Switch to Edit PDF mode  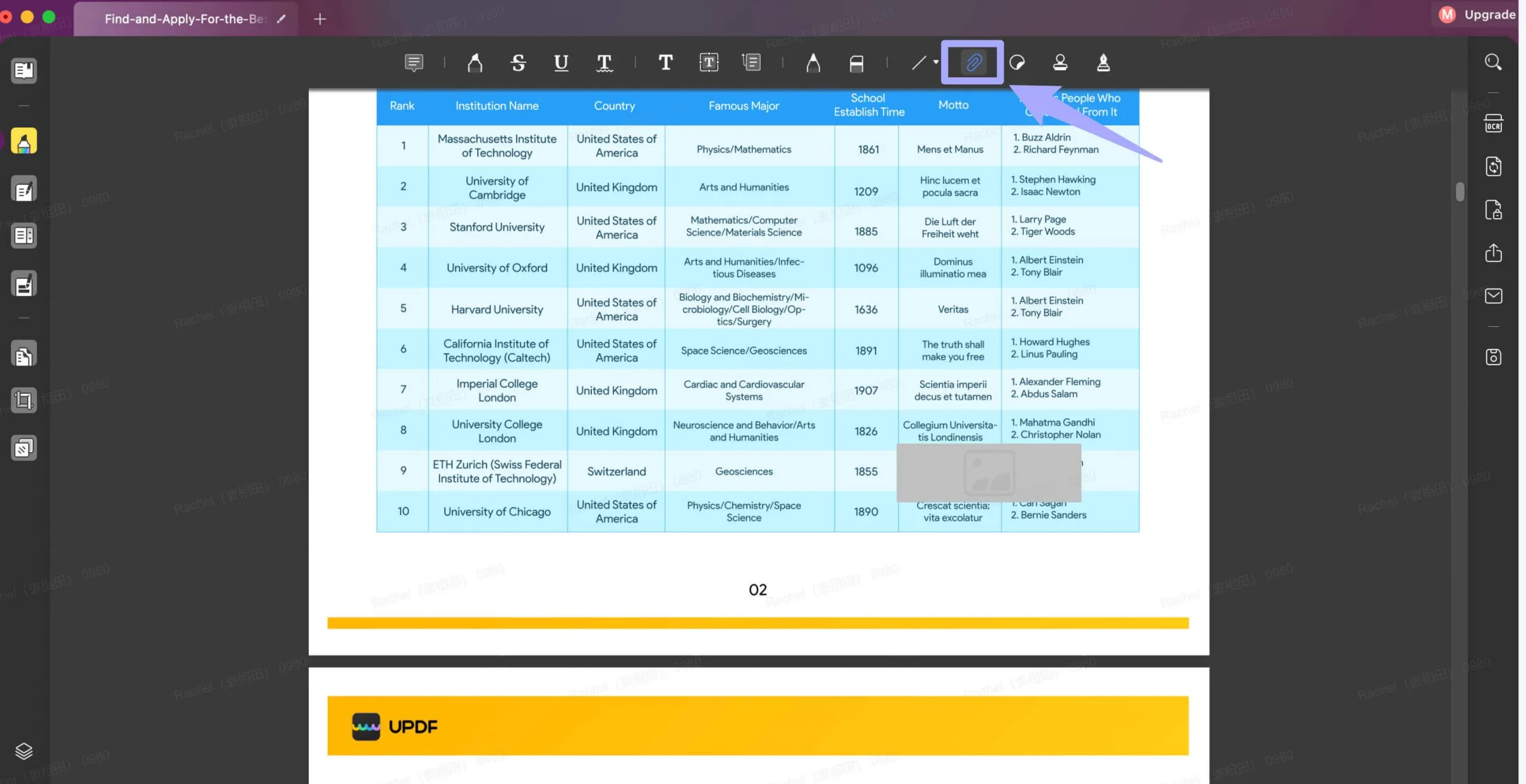click(24, 189)
